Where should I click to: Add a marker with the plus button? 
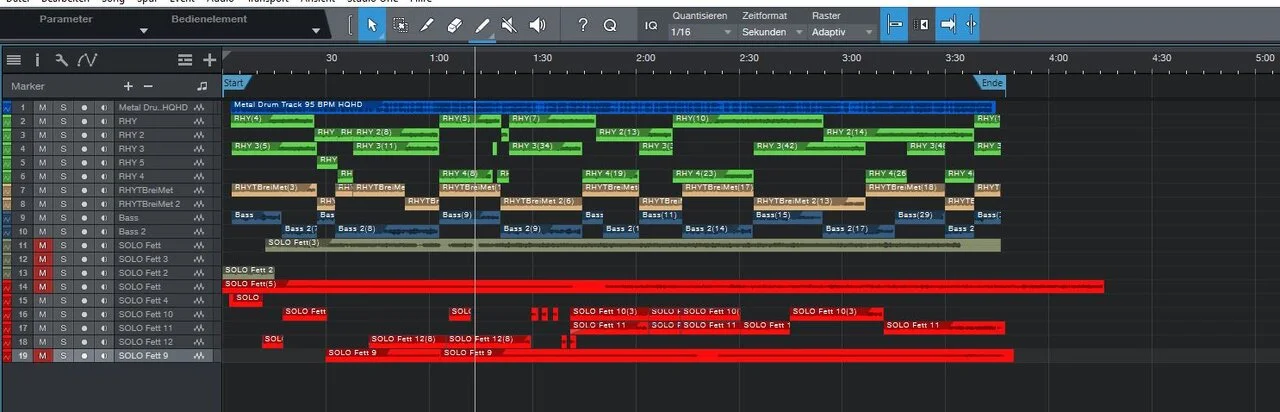pos(128,86)
